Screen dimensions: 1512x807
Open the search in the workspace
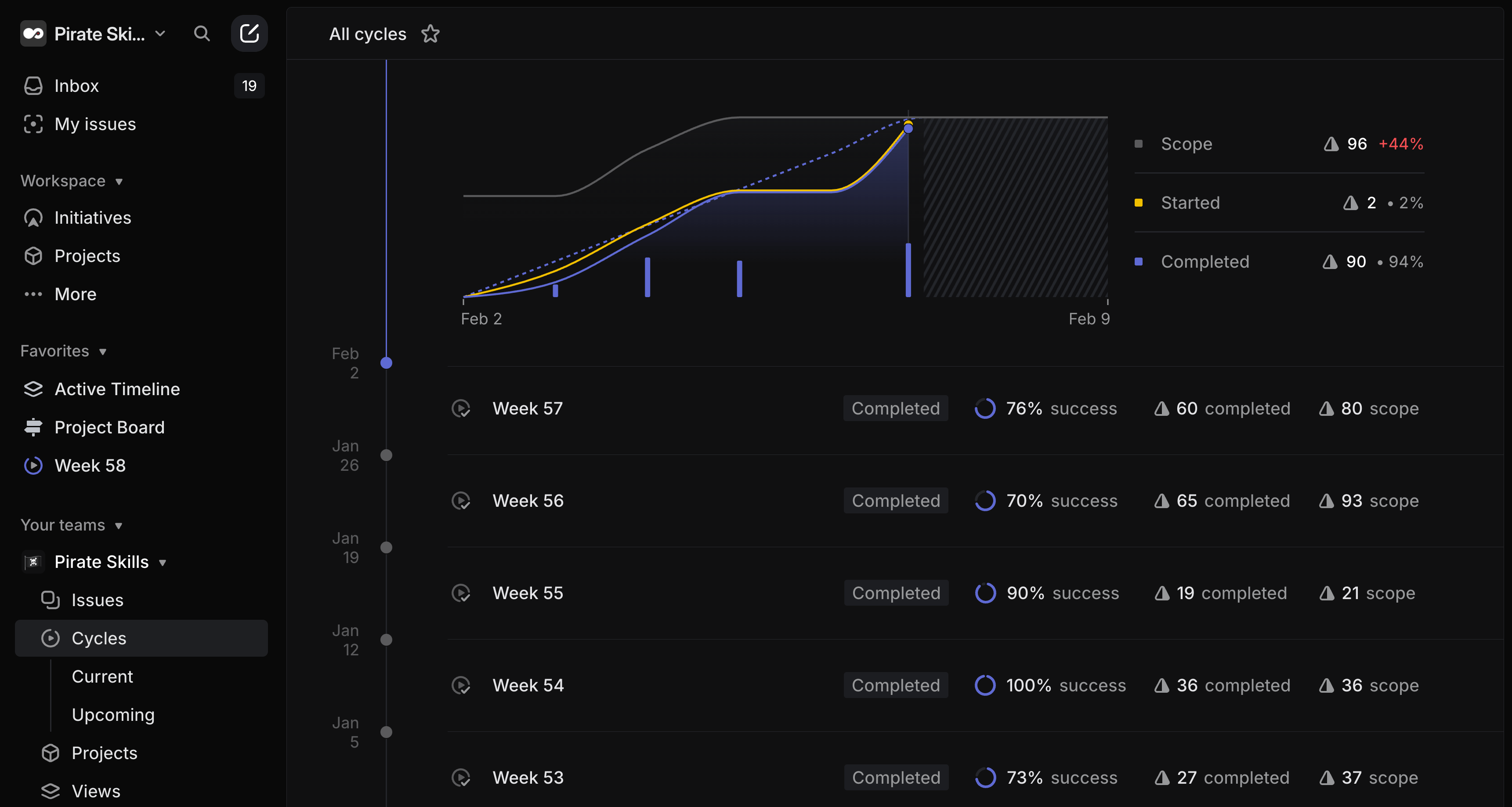pos(202,33)
